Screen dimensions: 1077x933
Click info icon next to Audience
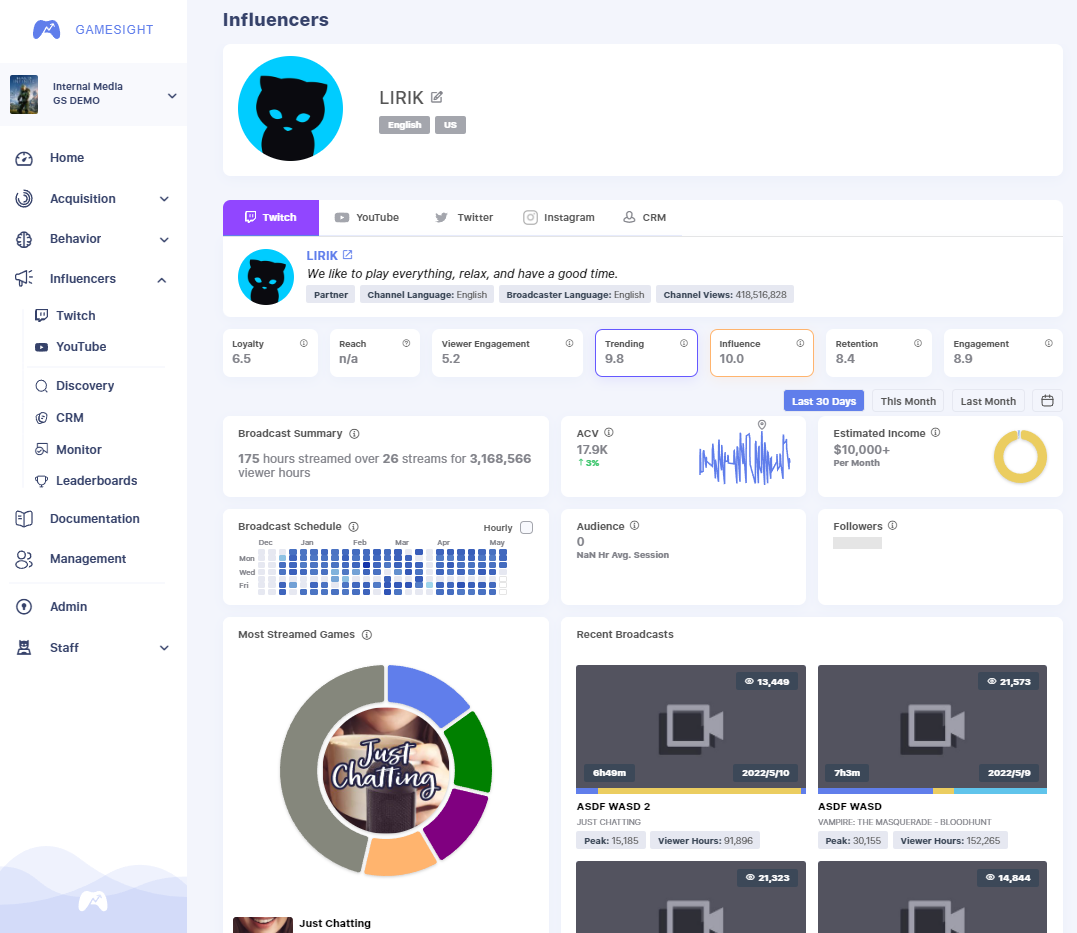(x=635, y=526)
